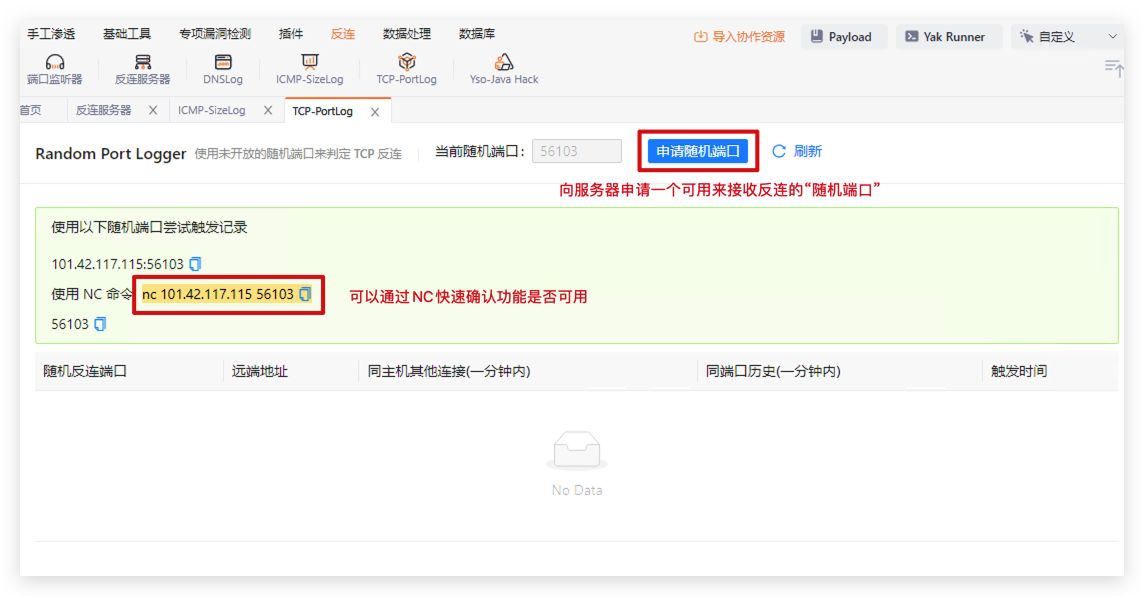
Task: Open the 端口监听器 port listener tool
Action: coord(55,69)
